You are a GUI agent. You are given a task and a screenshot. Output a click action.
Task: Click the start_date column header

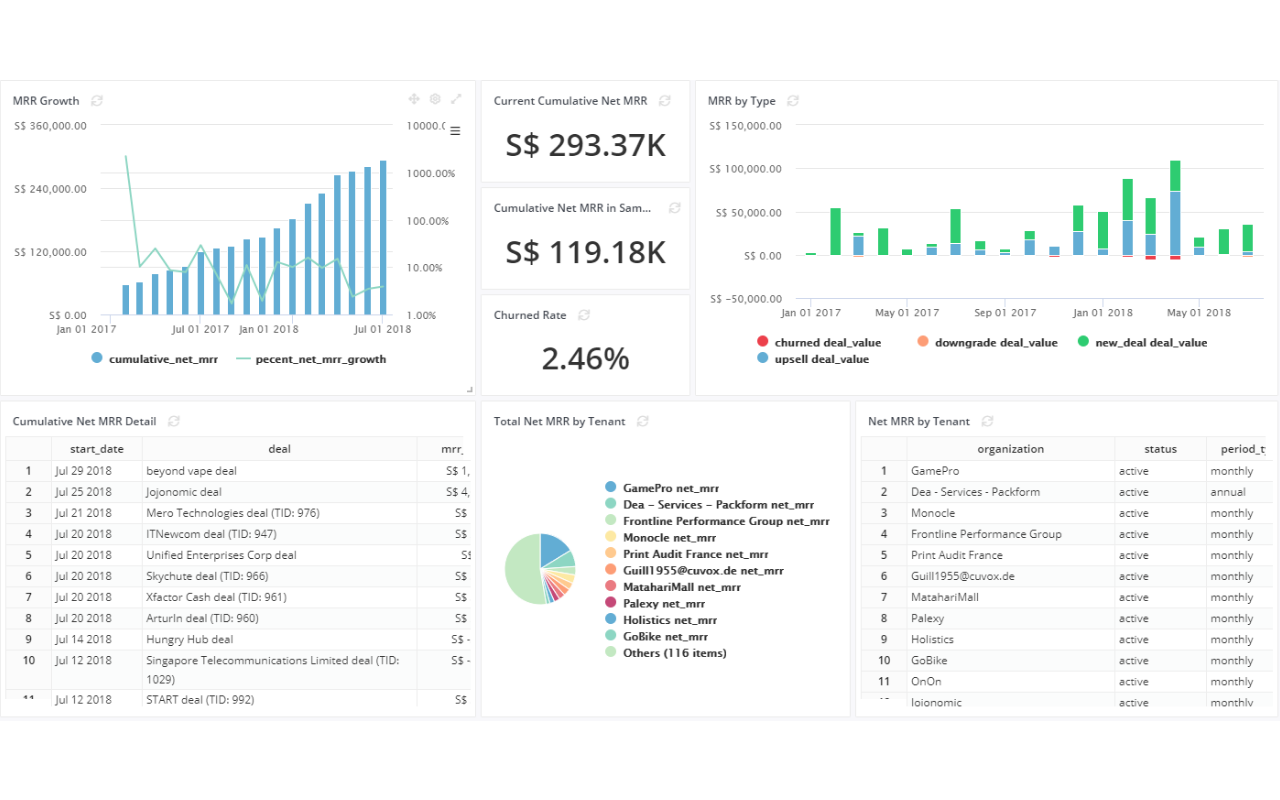click(x=96, y=449)
